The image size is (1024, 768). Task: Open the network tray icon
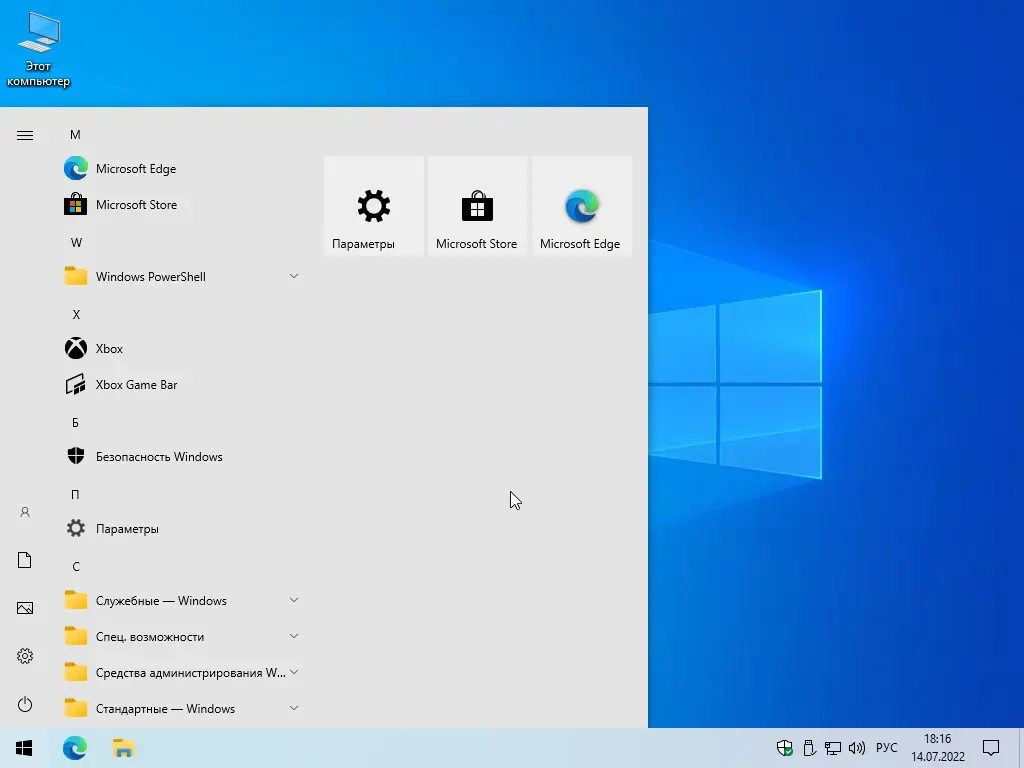coord(833,748)
